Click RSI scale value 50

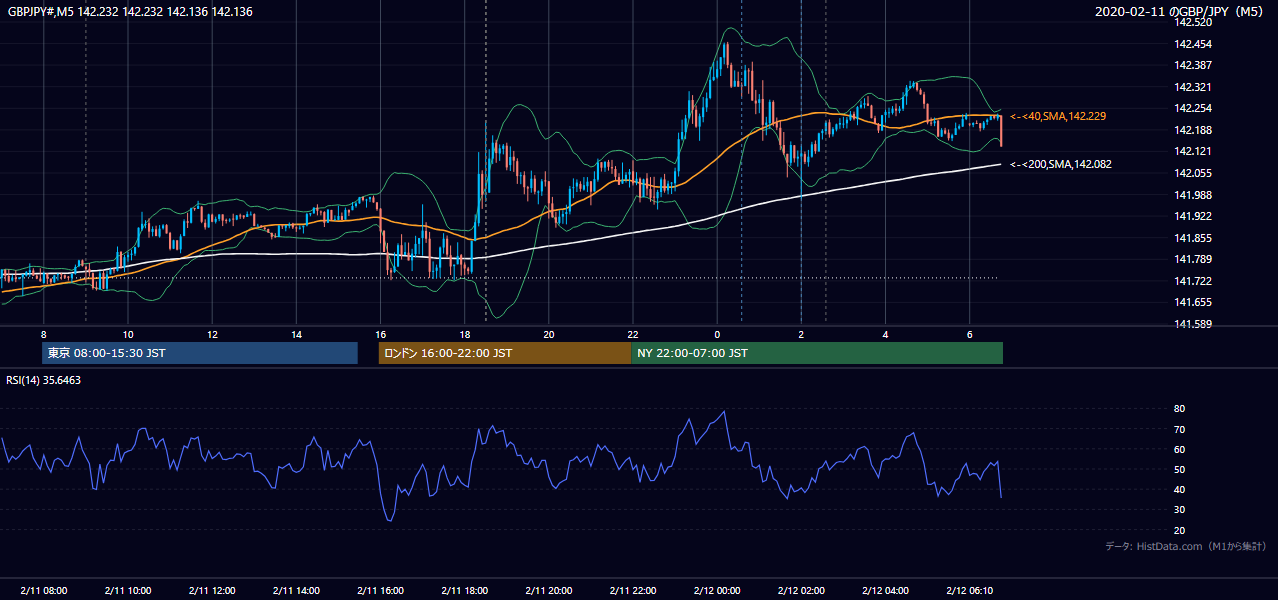tap(1179, 469)
